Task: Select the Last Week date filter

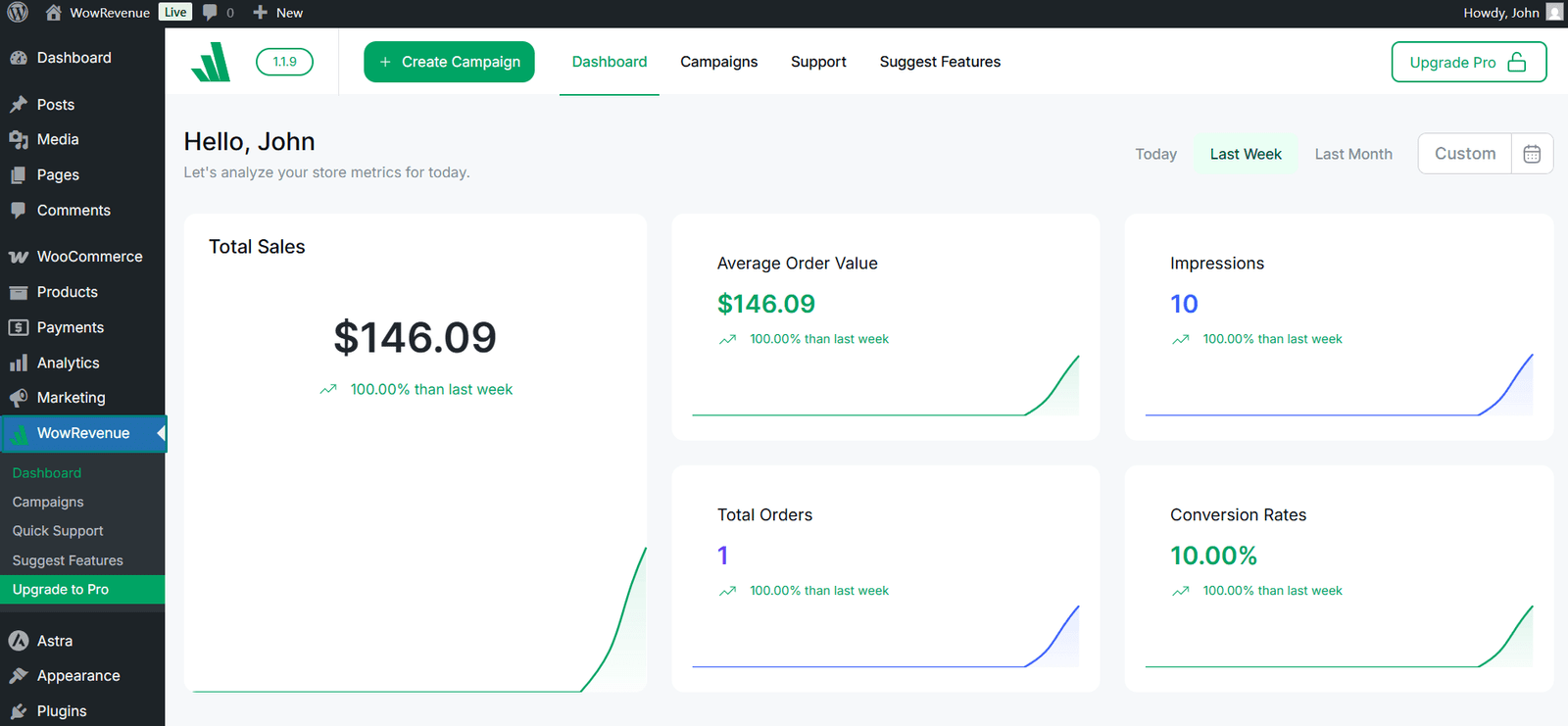Action: [x=1246, y=154]
